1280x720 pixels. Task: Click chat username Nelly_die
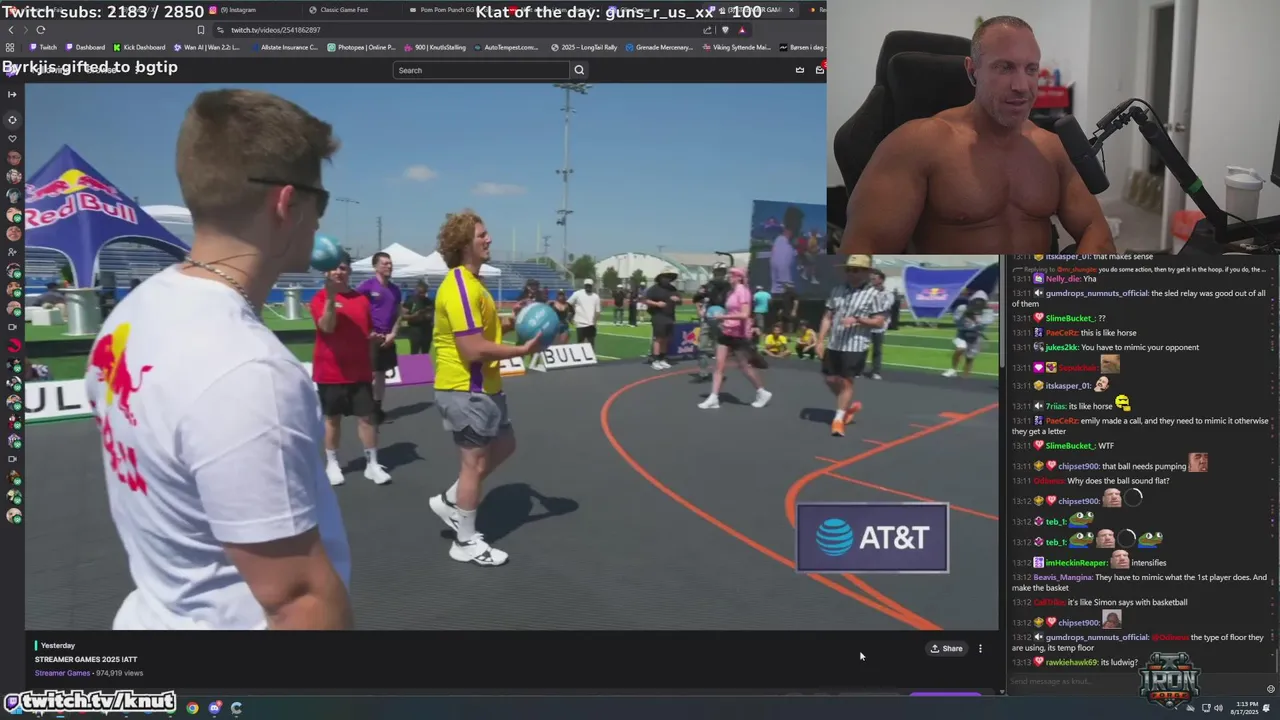pos(1064,279)
